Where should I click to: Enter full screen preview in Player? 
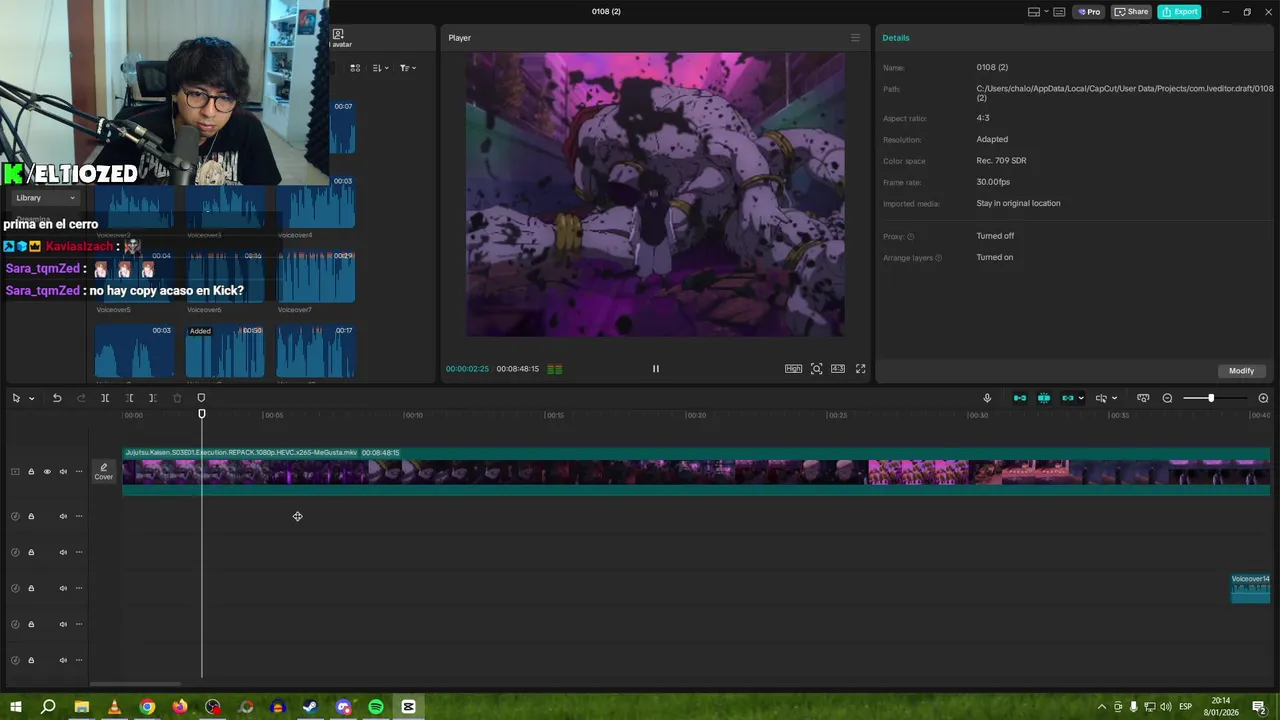(860, 369)
